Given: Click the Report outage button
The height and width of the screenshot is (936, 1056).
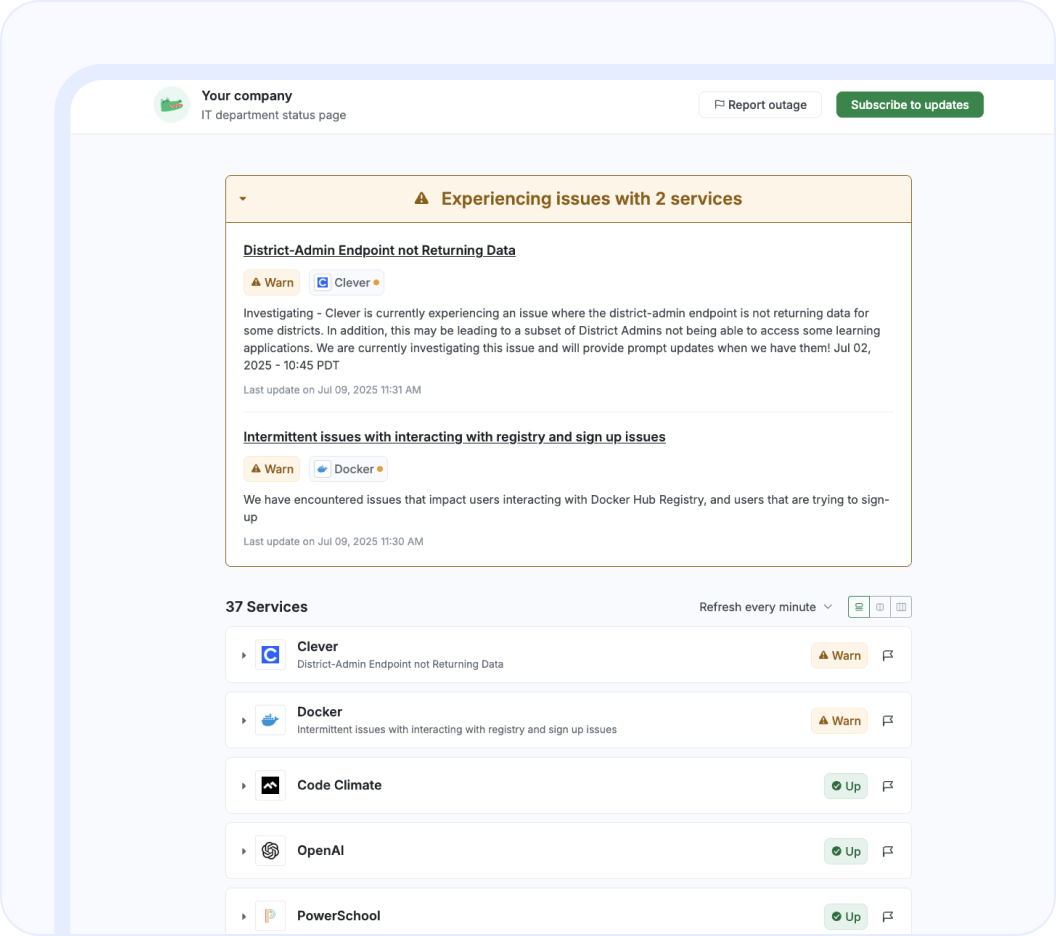Looking at the screenshot, I should (760, 104).
